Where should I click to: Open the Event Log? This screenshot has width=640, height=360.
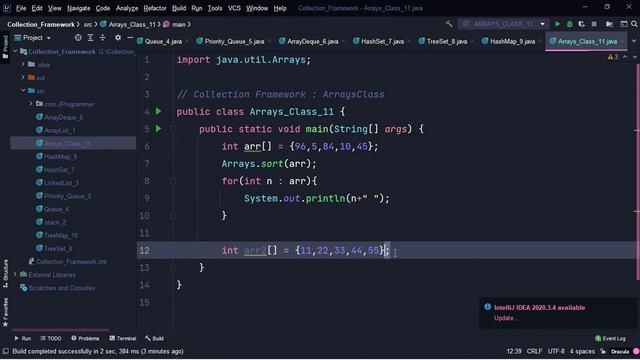610,338
